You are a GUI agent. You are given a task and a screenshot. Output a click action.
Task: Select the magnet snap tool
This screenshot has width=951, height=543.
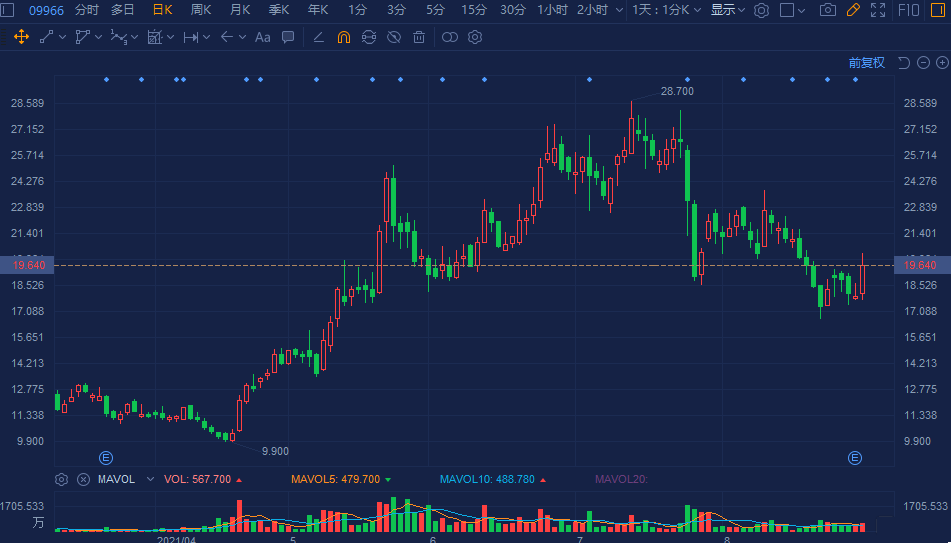tap(343, 37)
